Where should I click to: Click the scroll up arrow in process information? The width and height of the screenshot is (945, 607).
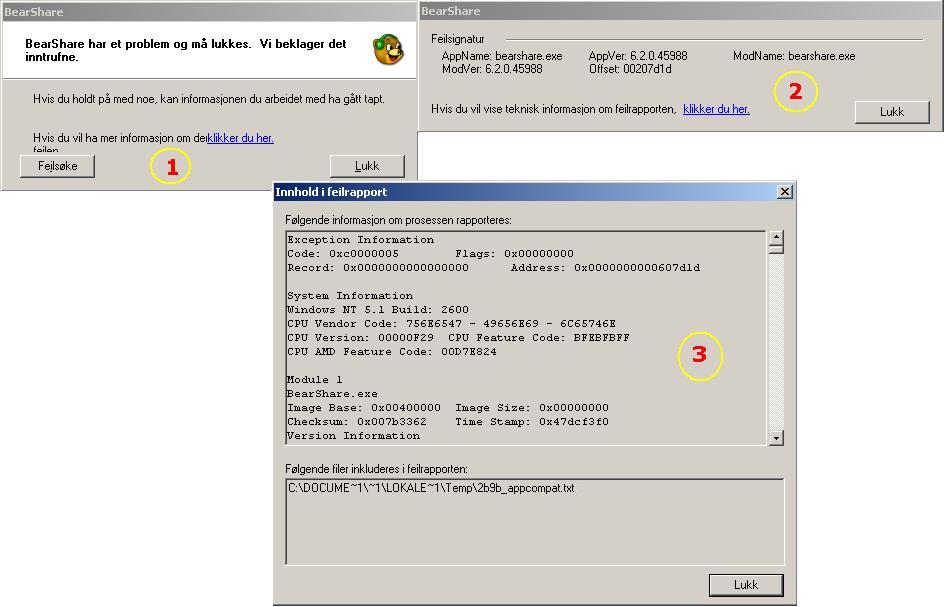click(x=776, y=237)
